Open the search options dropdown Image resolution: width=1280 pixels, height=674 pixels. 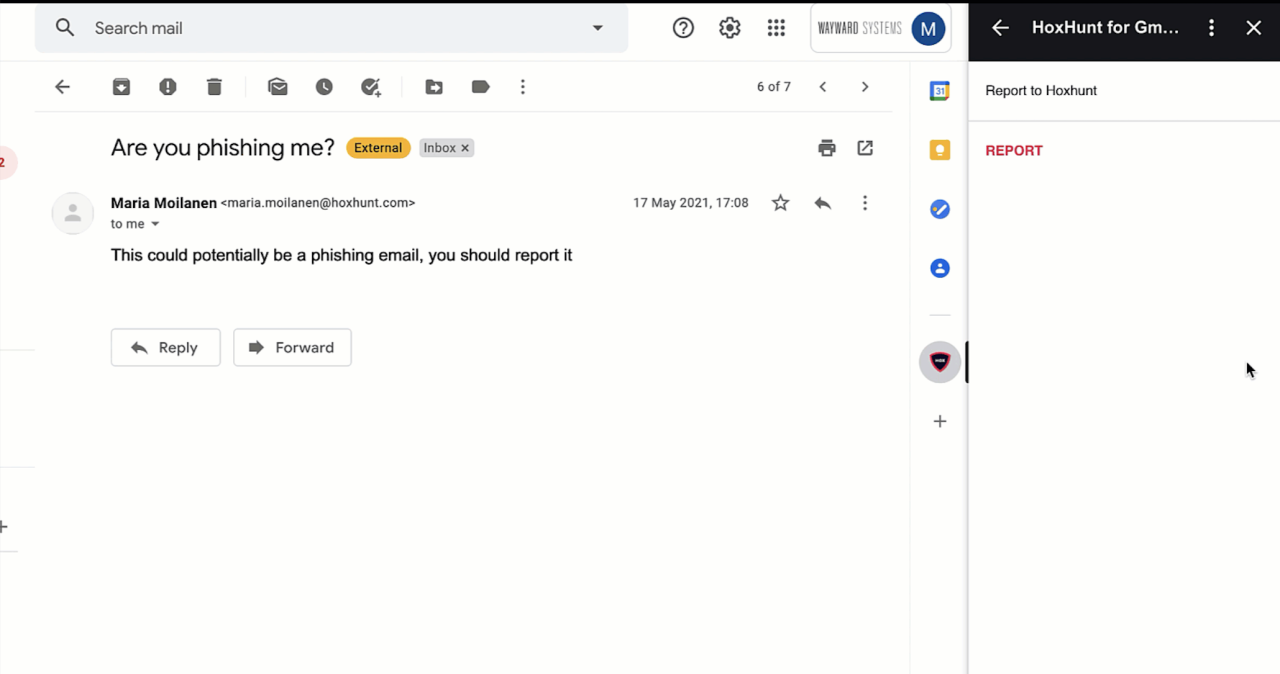click(597, 28)
